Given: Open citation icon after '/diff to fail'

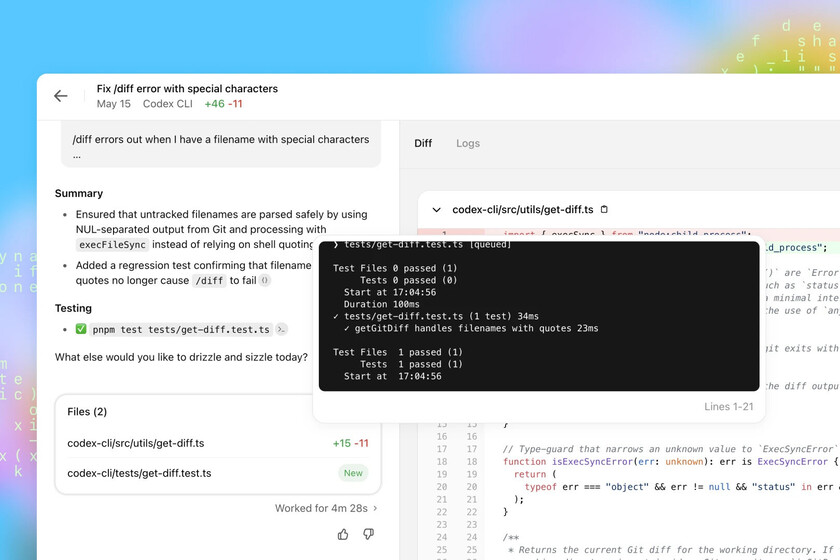Looking at the screenshot, I should [x=265, y=280].
